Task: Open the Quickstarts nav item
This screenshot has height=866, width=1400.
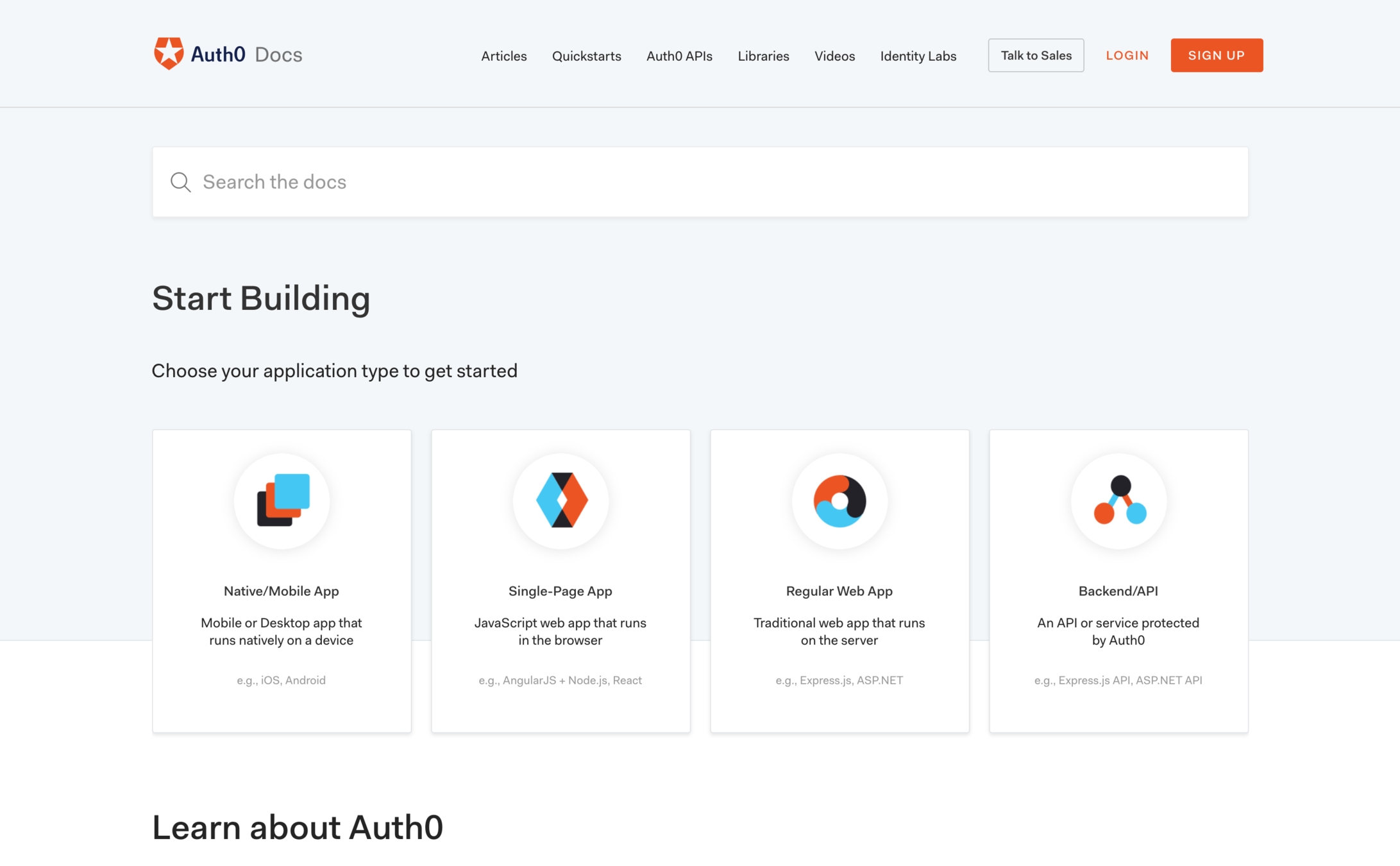Action: [x=587, y=56]
